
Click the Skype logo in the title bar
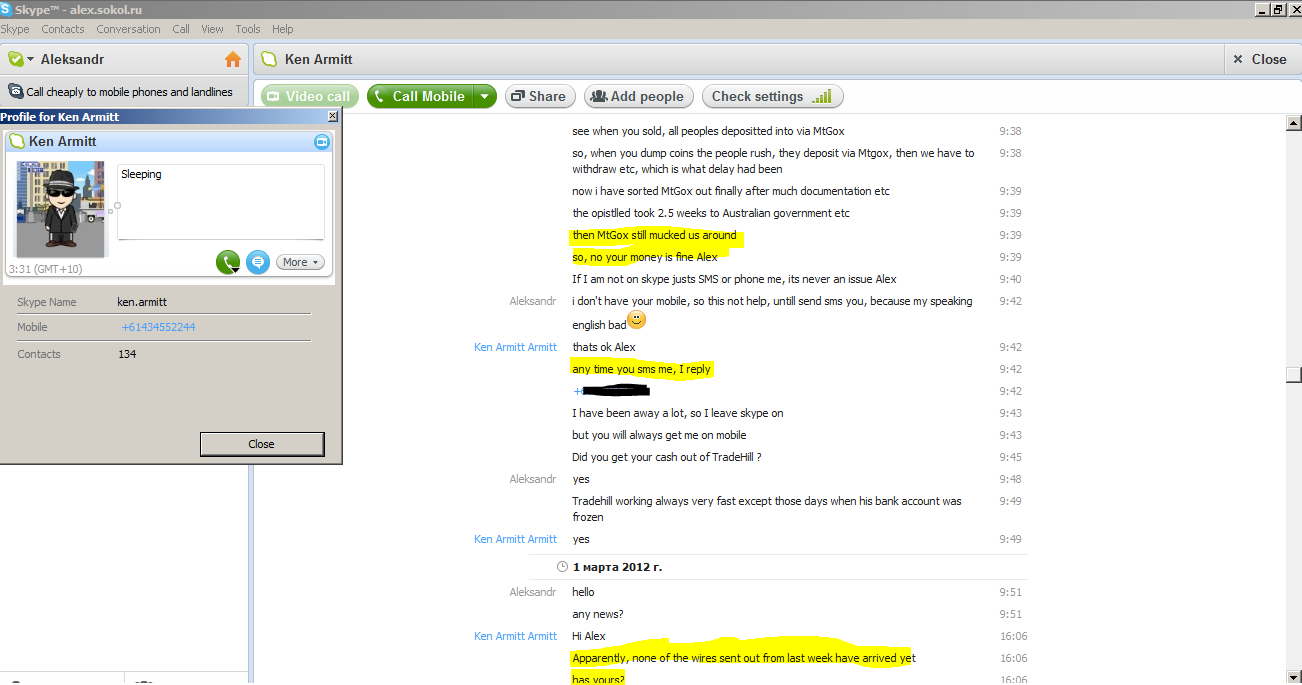(x=7, y=9)
